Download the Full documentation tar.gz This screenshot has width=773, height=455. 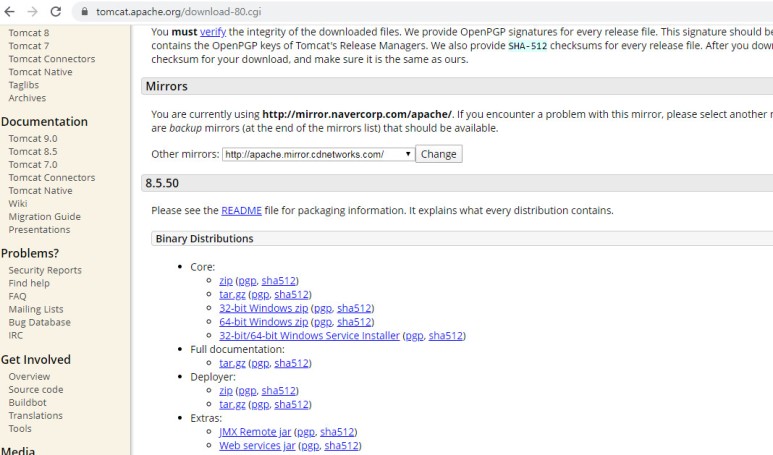coord(232,363)
